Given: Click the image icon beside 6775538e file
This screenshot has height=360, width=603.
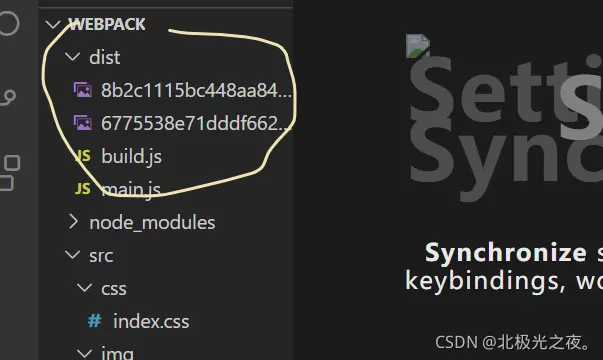Looking at the screenshot, I should coord(83,123).
